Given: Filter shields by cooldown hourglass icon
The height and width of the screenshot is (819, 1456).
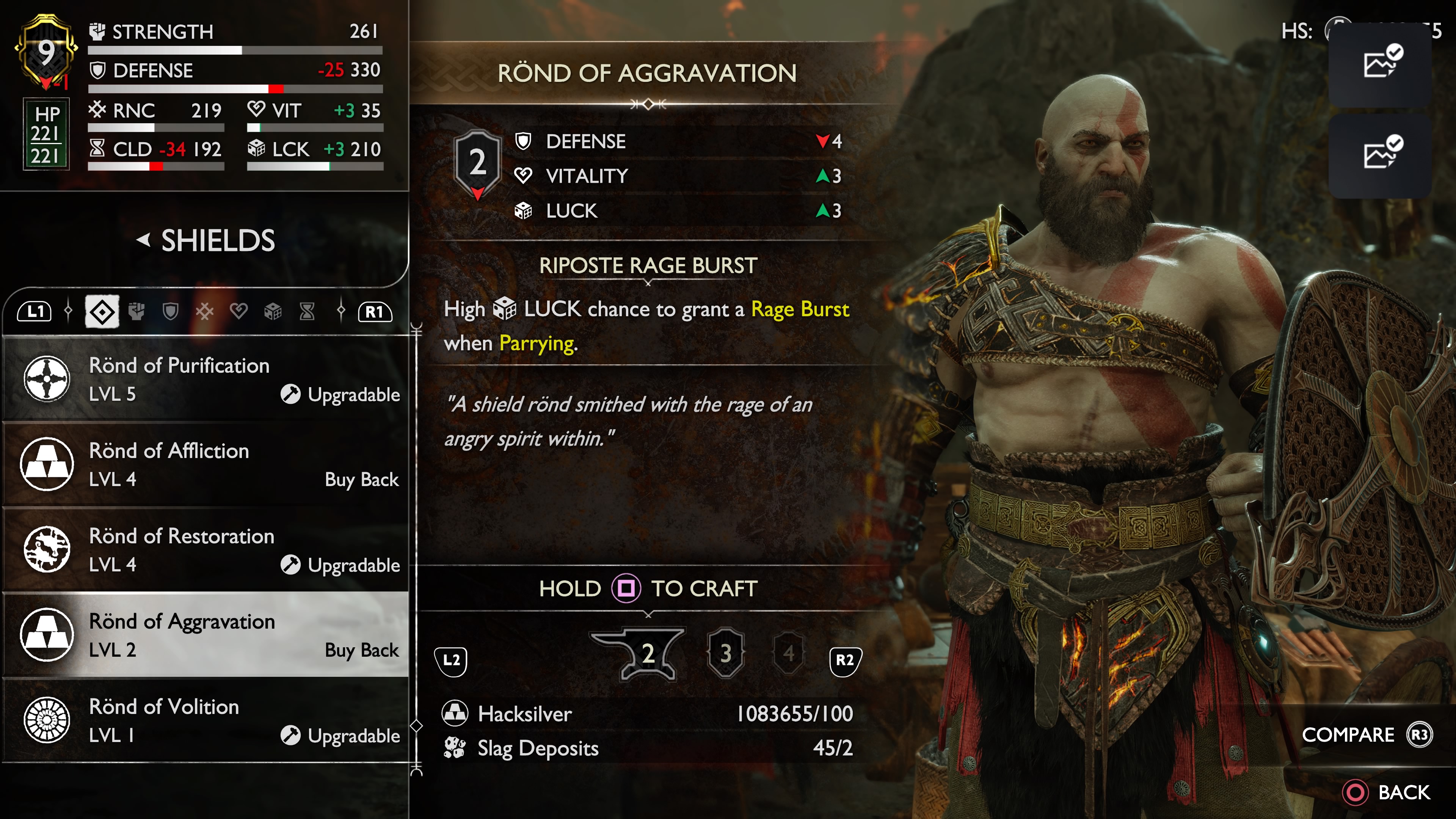Looking at the screenshot, I should 307,311.
